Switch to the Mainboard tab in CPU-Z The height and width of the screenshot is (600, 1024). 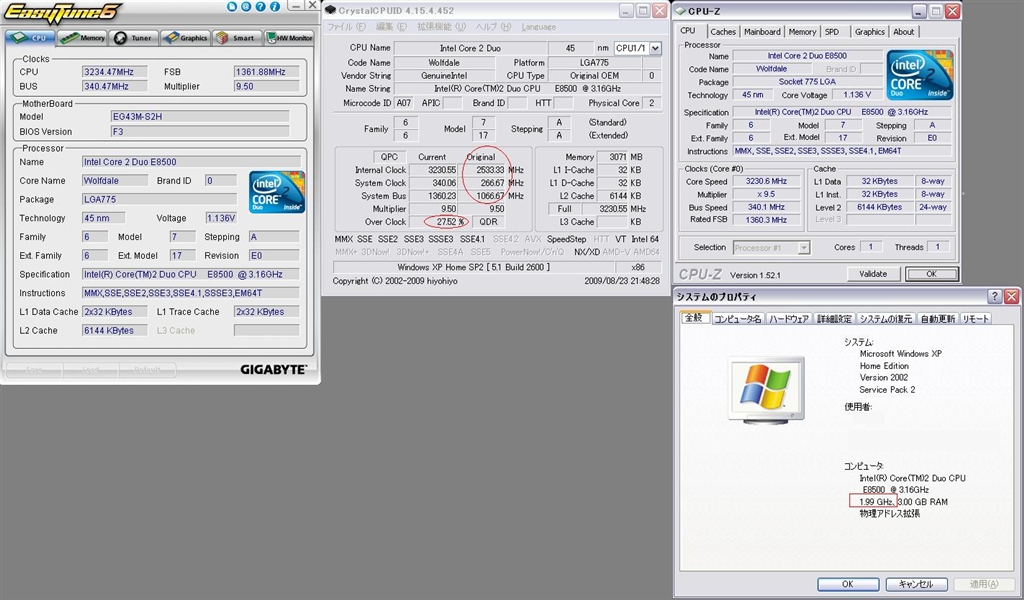click(x=762, y=32)
